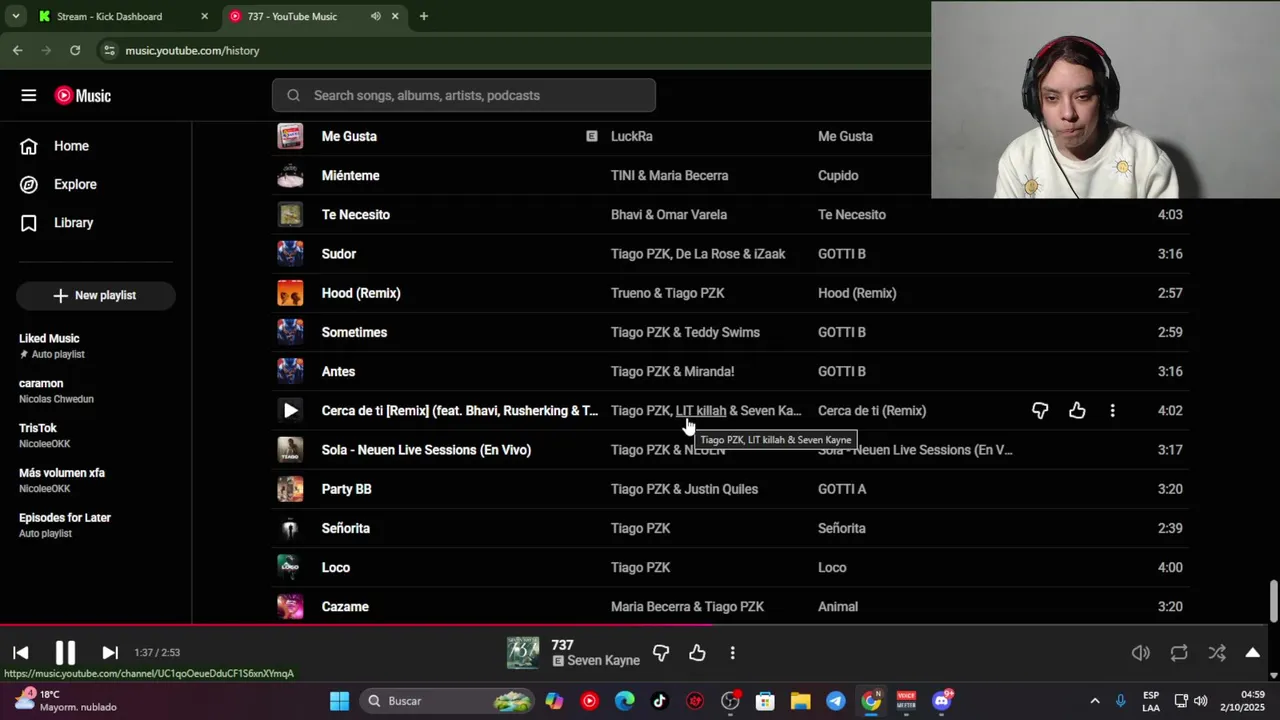Open artist link Bhavi & Omar Varela
1280x720 pixels.
pyautogui.click(x=669, y=214)
